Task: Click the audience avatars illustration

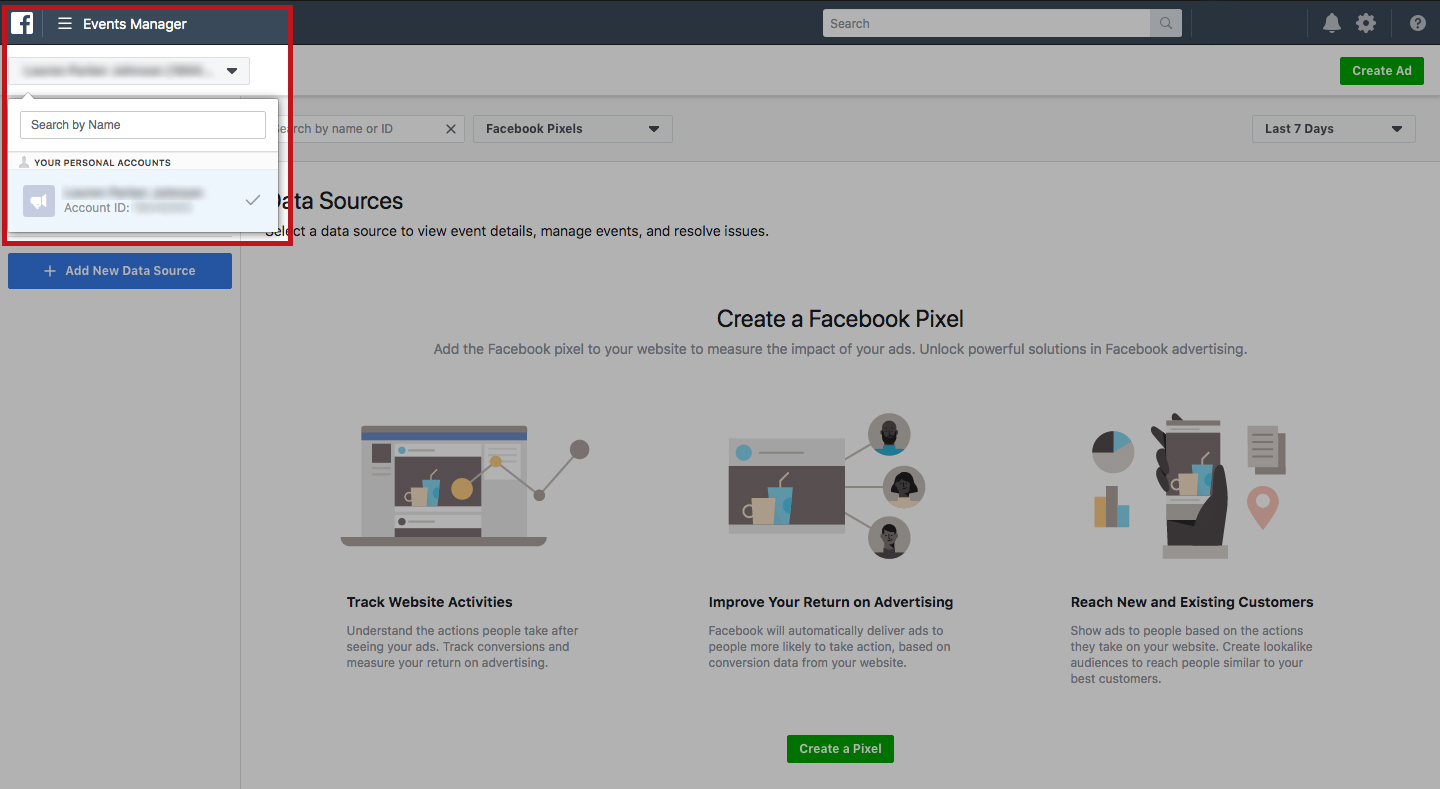Action: click(827, 486)
